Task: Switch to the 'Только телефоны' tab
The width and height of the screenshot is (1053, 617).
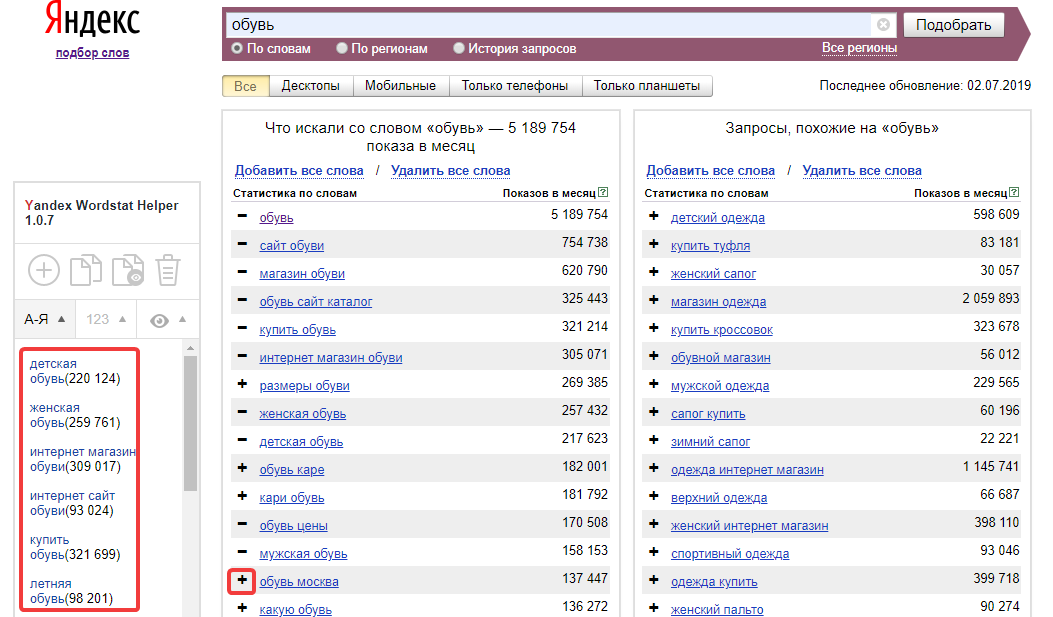Action: click(x=514, y=86)
